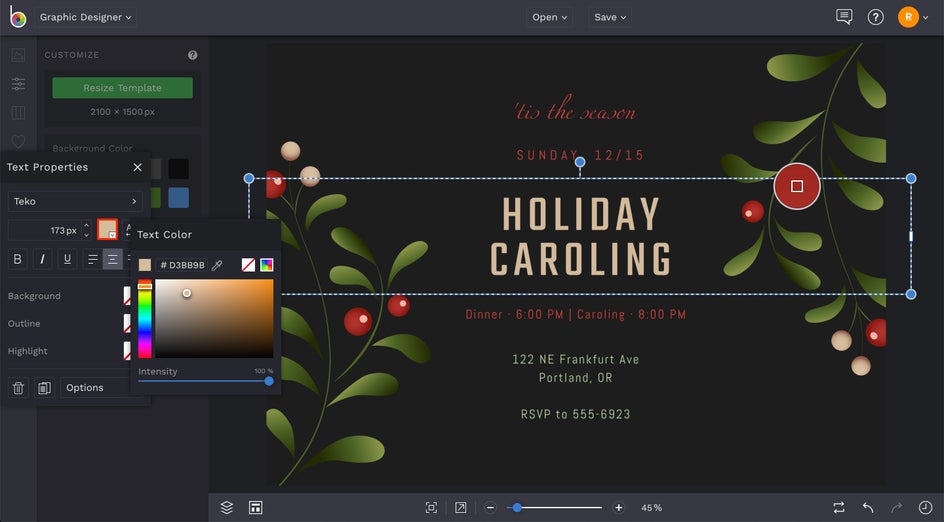Image resolution: width=944 pixels, height=522 pixels.
Task: Redo the last action
Action: pyautogui.click(x=896, y=508)
